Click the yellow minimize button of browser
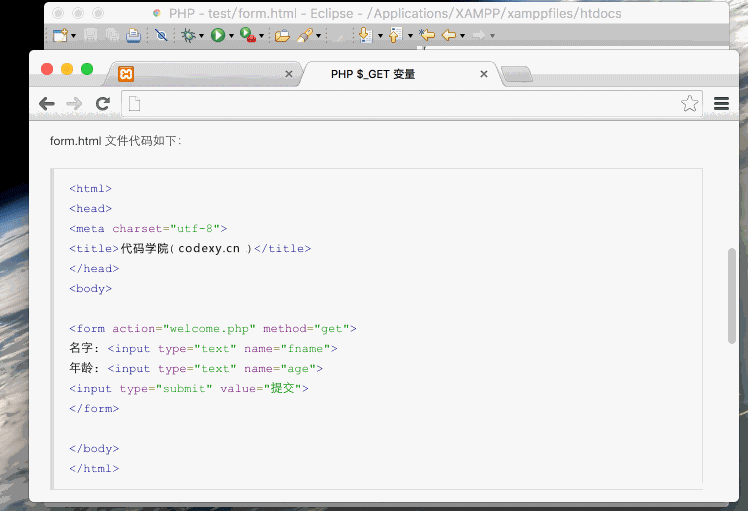The height and width of the screenshot is (511, 748). click(67, 69)
